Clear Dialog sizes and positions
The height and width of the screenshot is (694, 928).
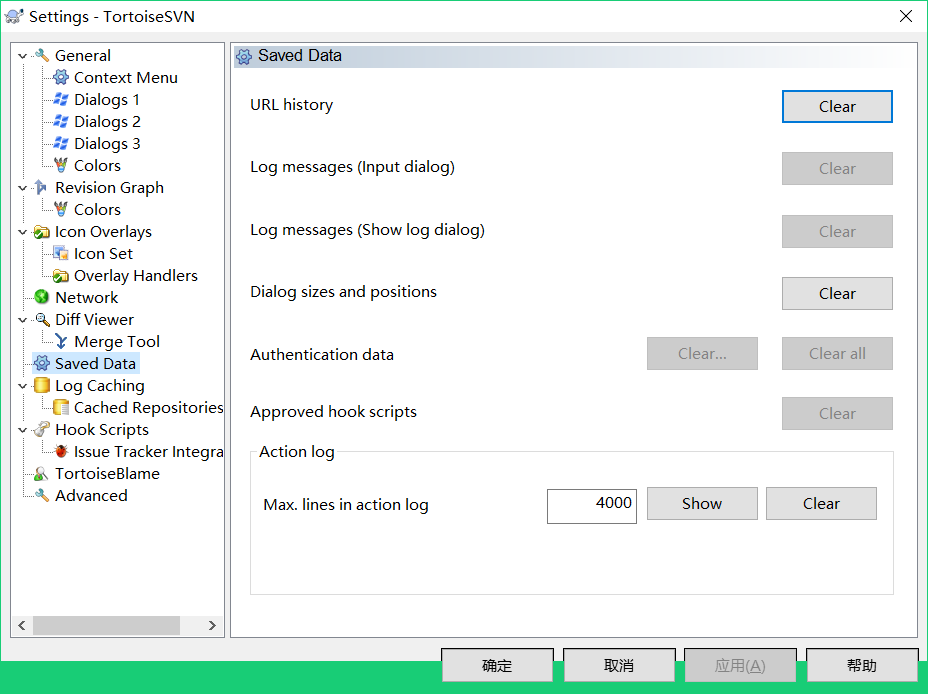[x=837, y=293]
